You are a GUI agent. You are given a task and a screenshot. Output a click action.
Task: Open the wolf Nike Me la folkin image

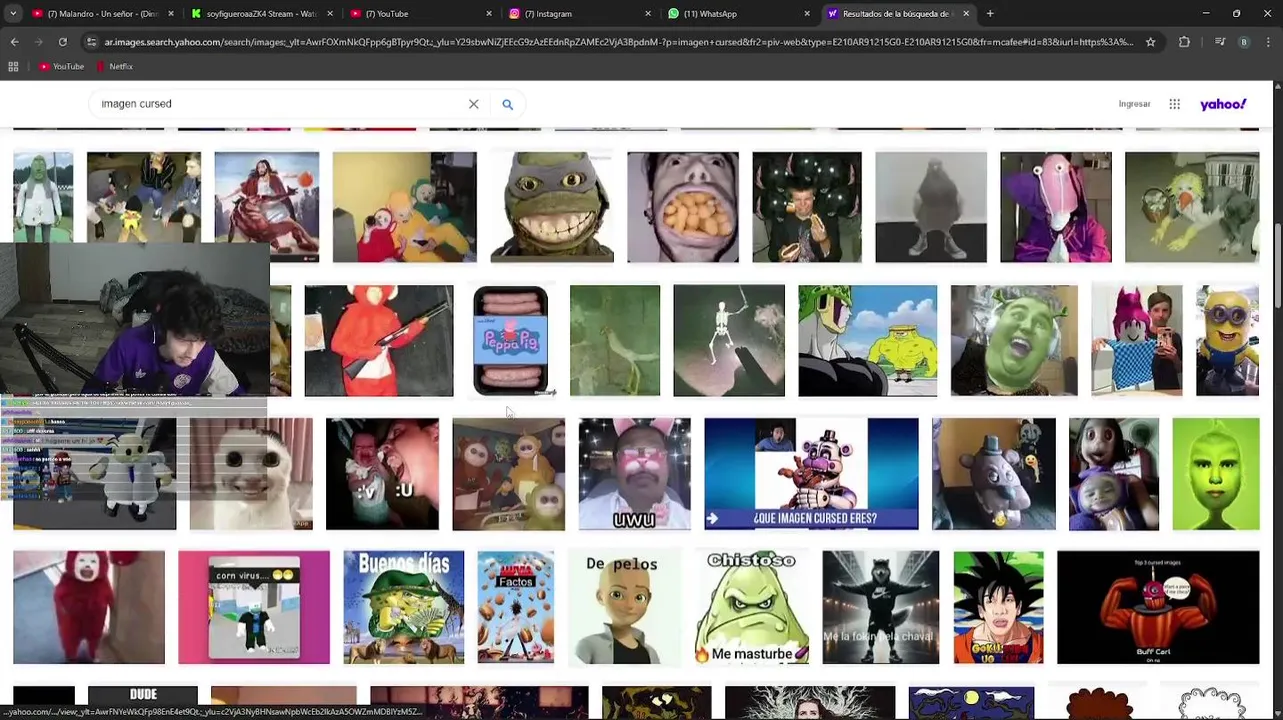tap(880, 607)
